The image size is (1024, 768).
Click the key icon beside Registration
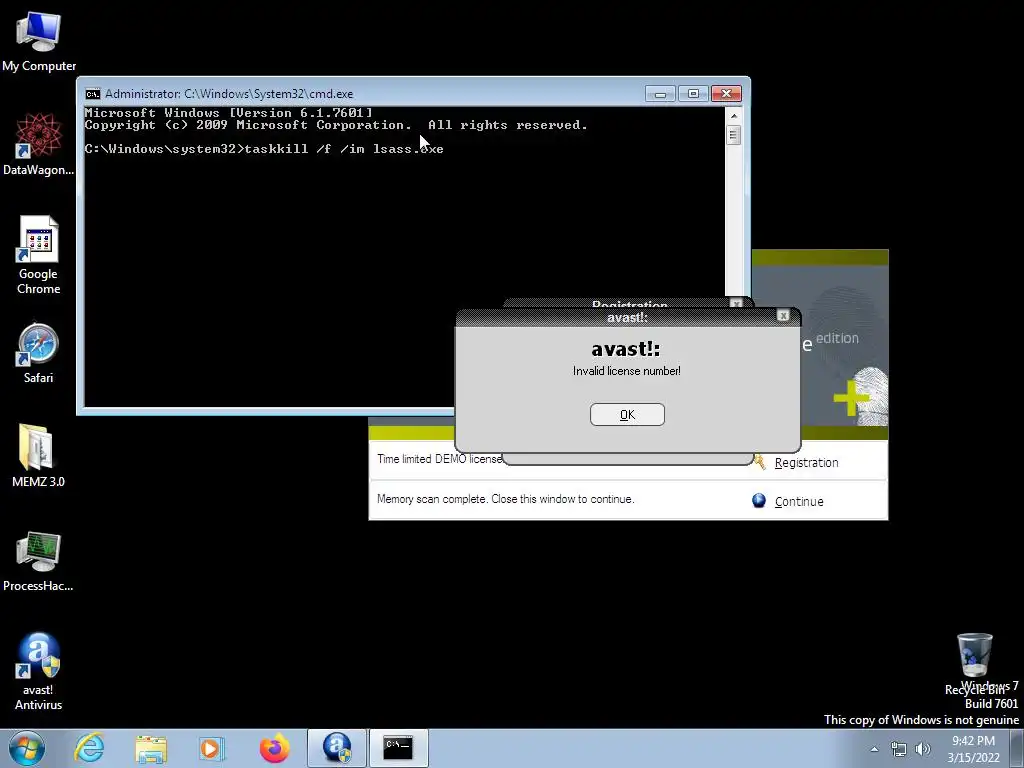coord(760,462)
